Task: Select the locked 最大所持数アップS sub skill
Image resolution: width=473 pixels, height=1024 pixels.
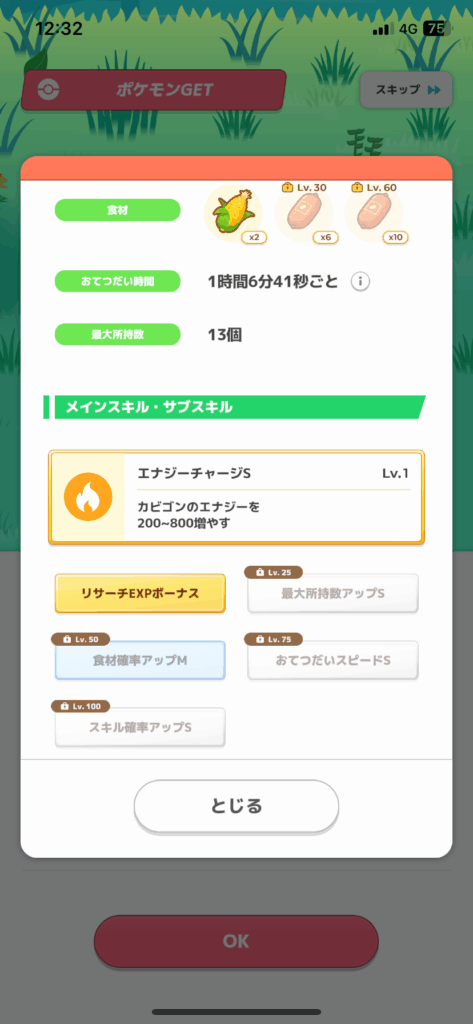Action: pos(333,593)
